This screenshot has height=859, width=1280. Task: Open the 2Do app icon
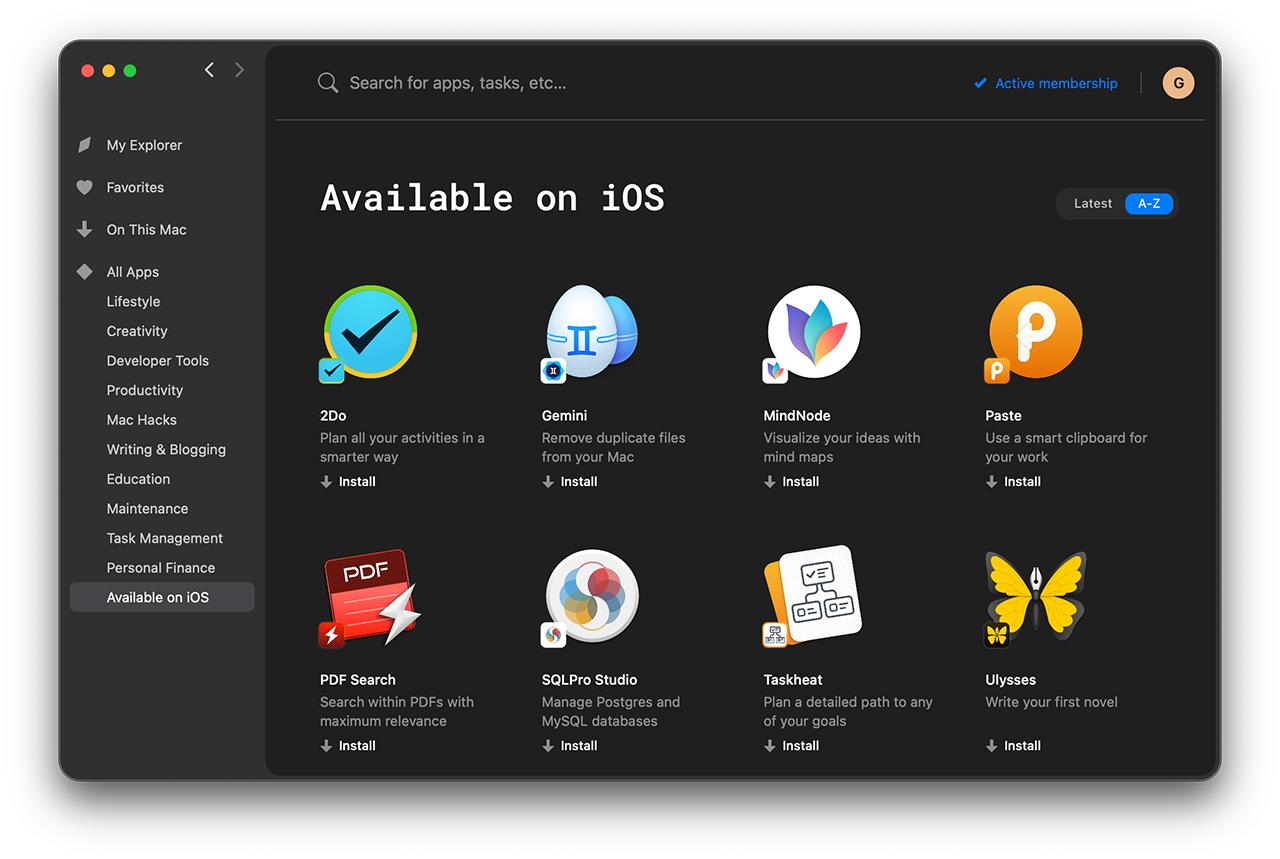click(x=370, y=332)
